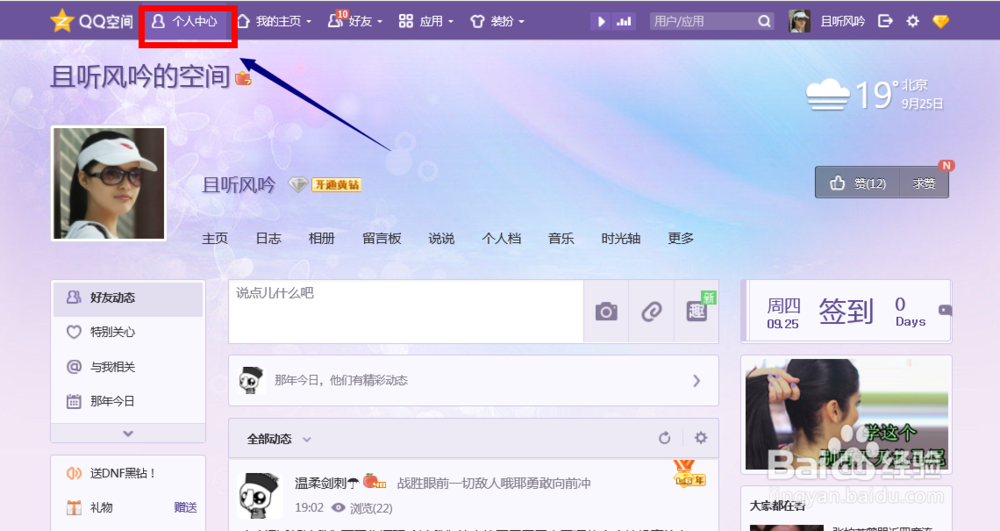Open the hairstyle video thumbnail
This screenshot has width=1000, height=531.
(846, 414)
